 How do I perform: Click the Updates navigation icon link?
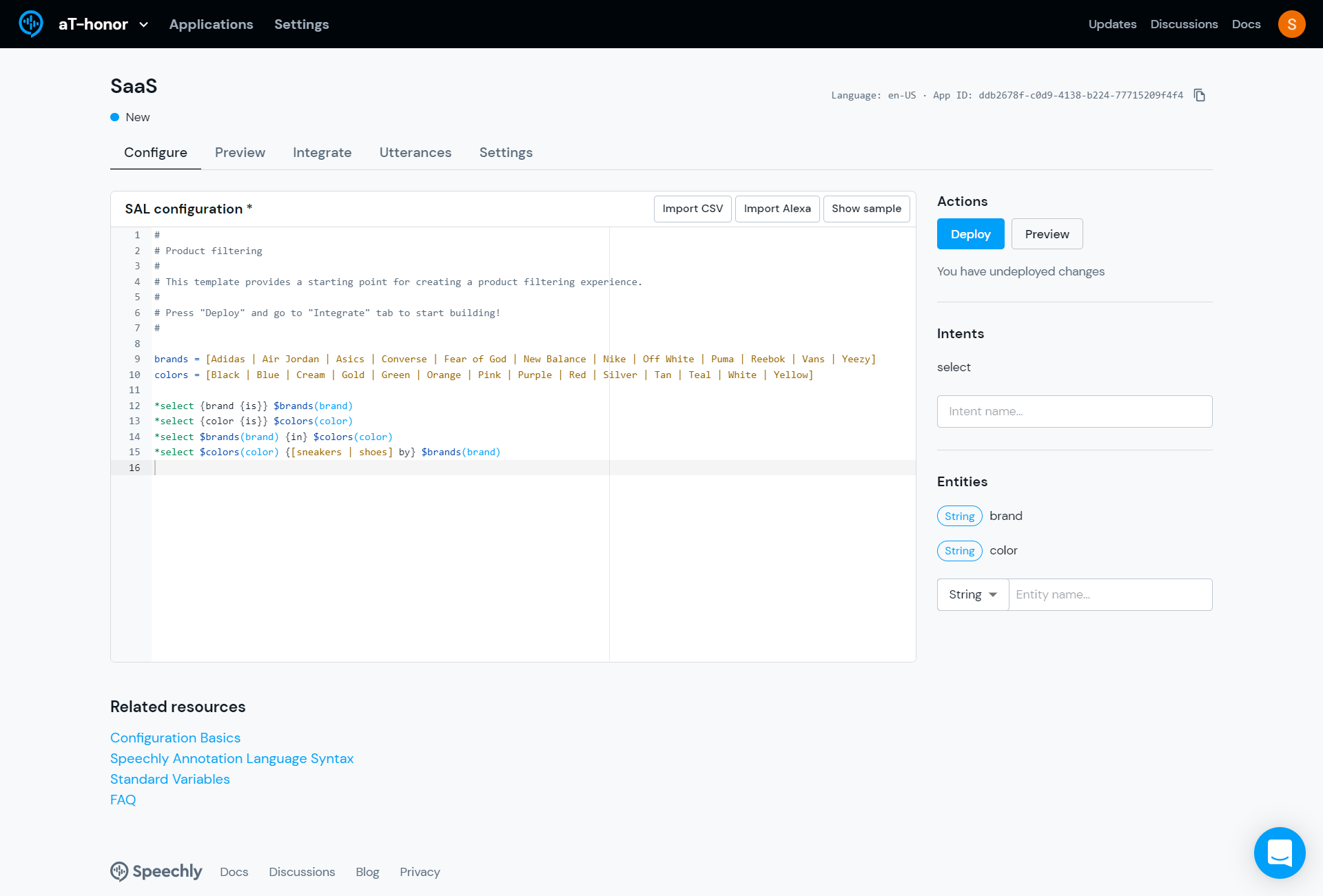[x=1113, y=24]
